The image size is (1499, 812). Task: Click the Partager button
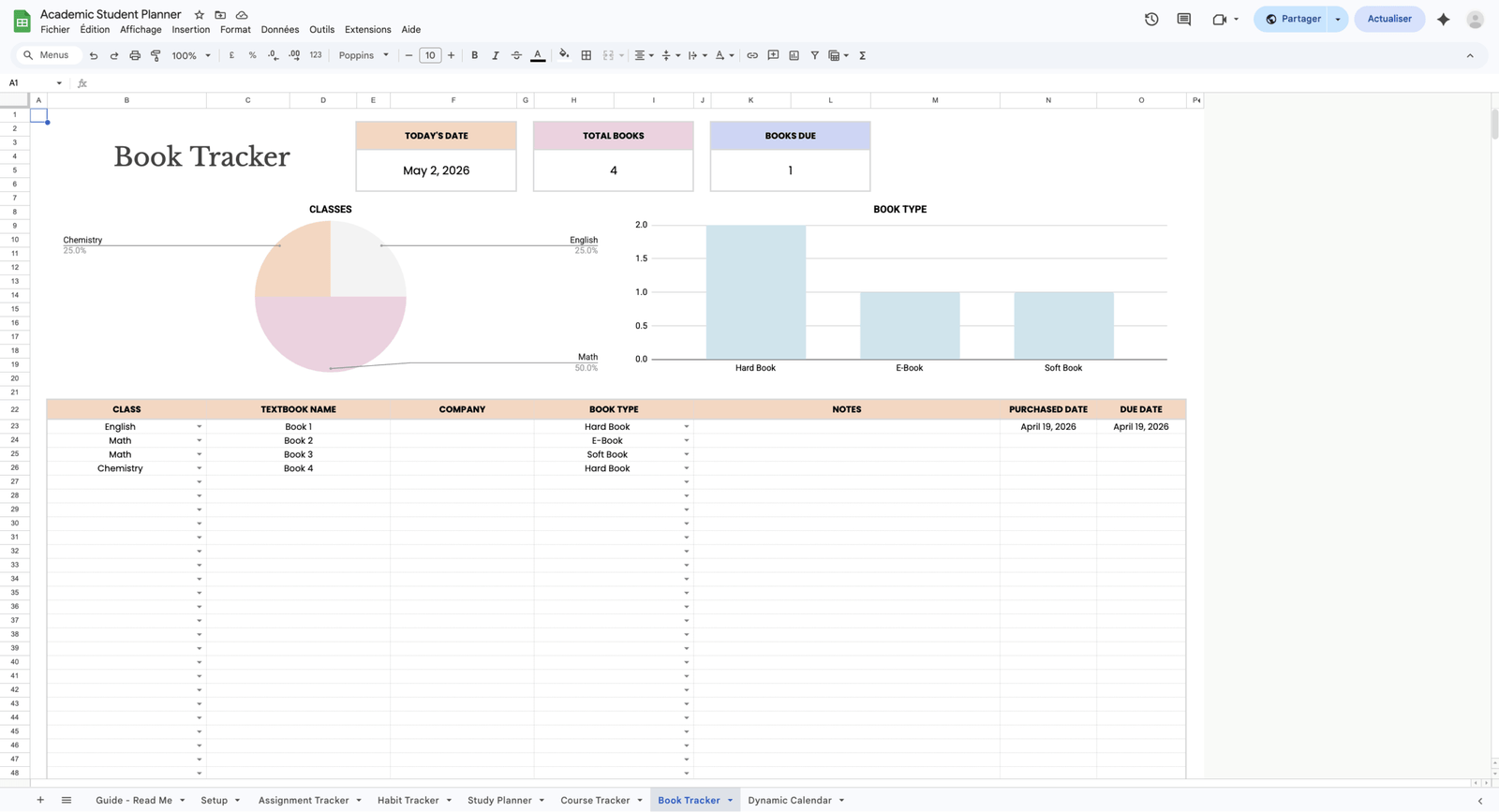(x=1292, y=19)
